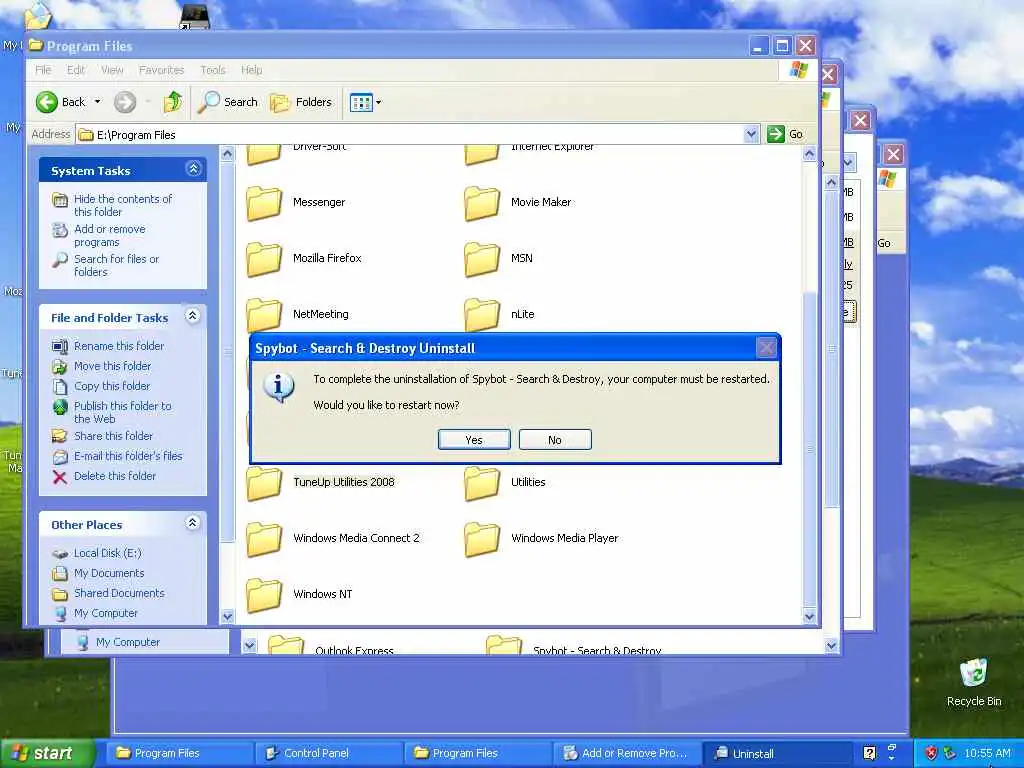The height and width of the screenshot is (768, 1024).
Task: Open the Help menu
Action: click(x=251, y=70)
